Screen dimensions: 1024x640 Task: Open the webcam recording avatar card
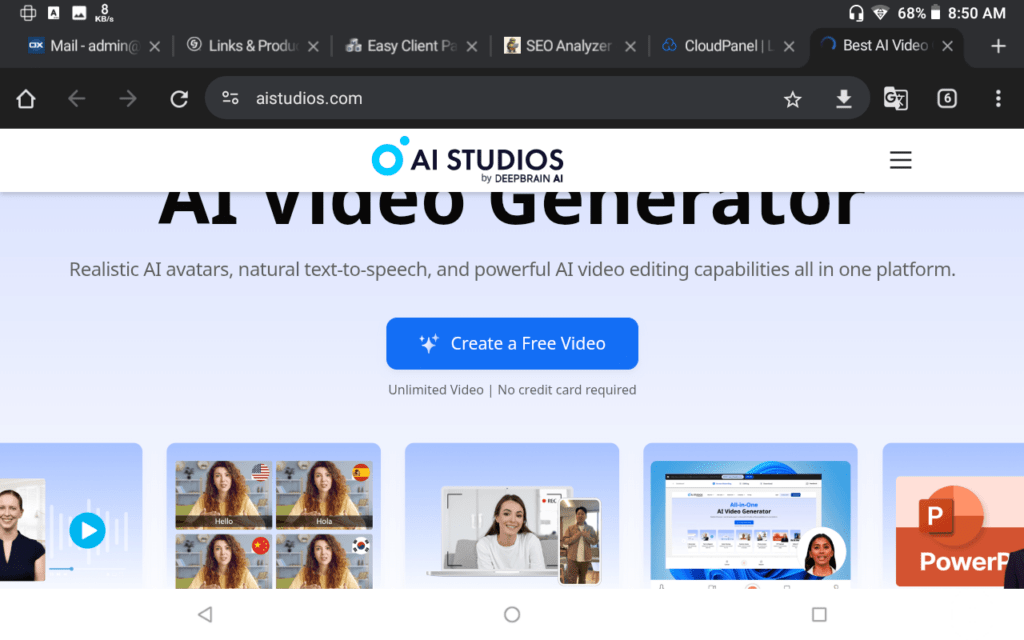point(512,516)
